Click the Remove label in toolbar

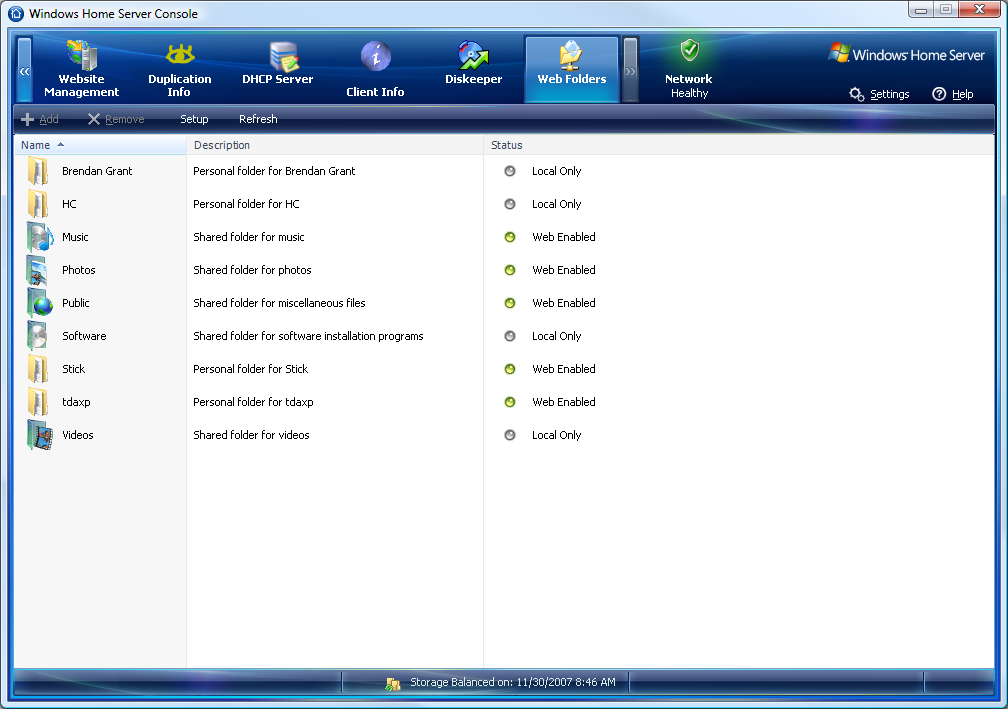tap(125, 119)
